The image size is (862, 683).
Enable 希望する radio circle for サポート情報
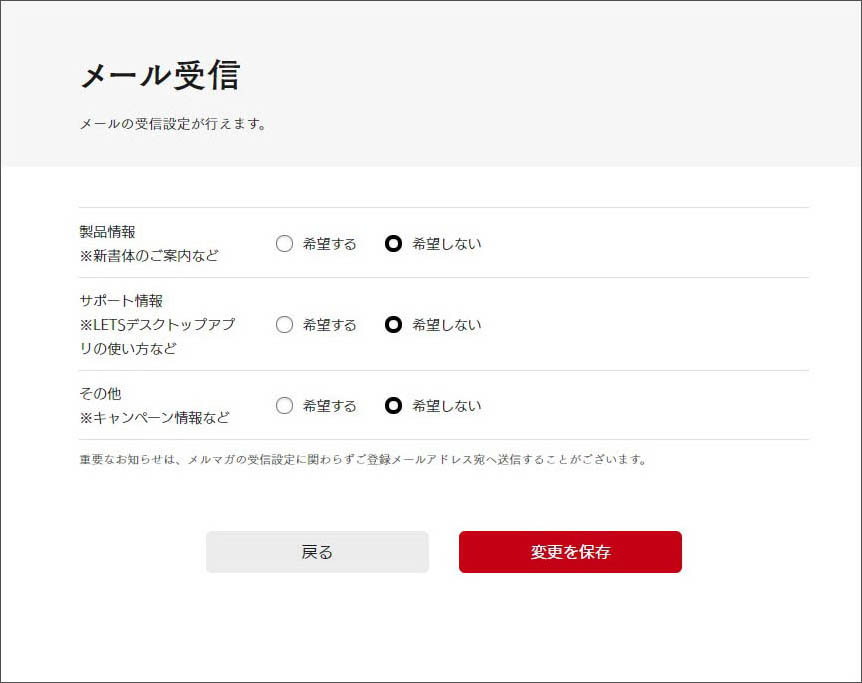pyautogui.click(x=284, y=324)
